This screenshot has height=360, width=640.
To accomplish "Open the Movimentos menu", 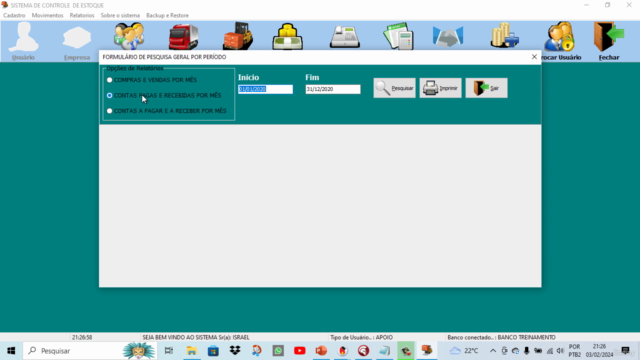I will point(47,16).
